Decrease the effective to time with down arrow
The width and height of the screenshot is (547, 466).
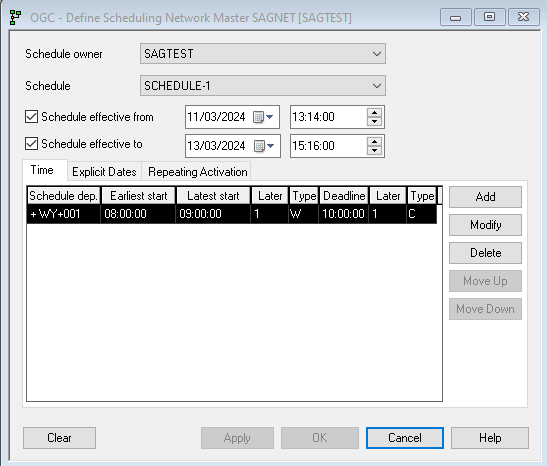tap(375, 150)
